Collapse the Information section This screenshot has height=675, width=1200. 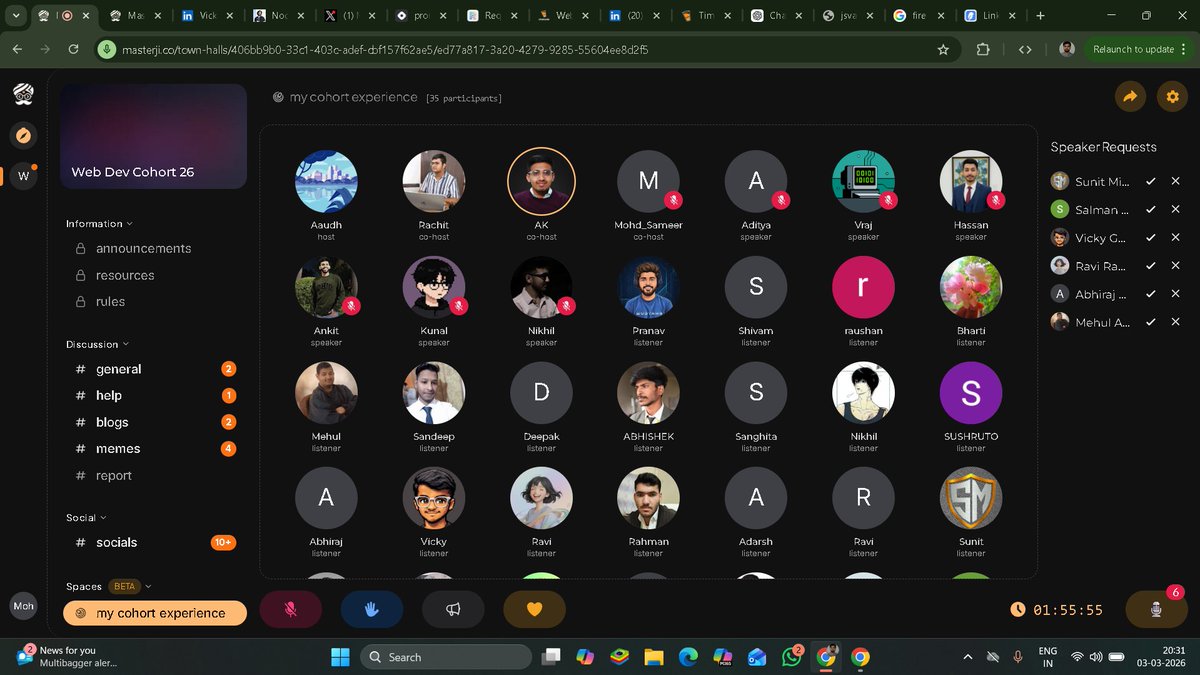pyautogui.click(x=99, y=224)
